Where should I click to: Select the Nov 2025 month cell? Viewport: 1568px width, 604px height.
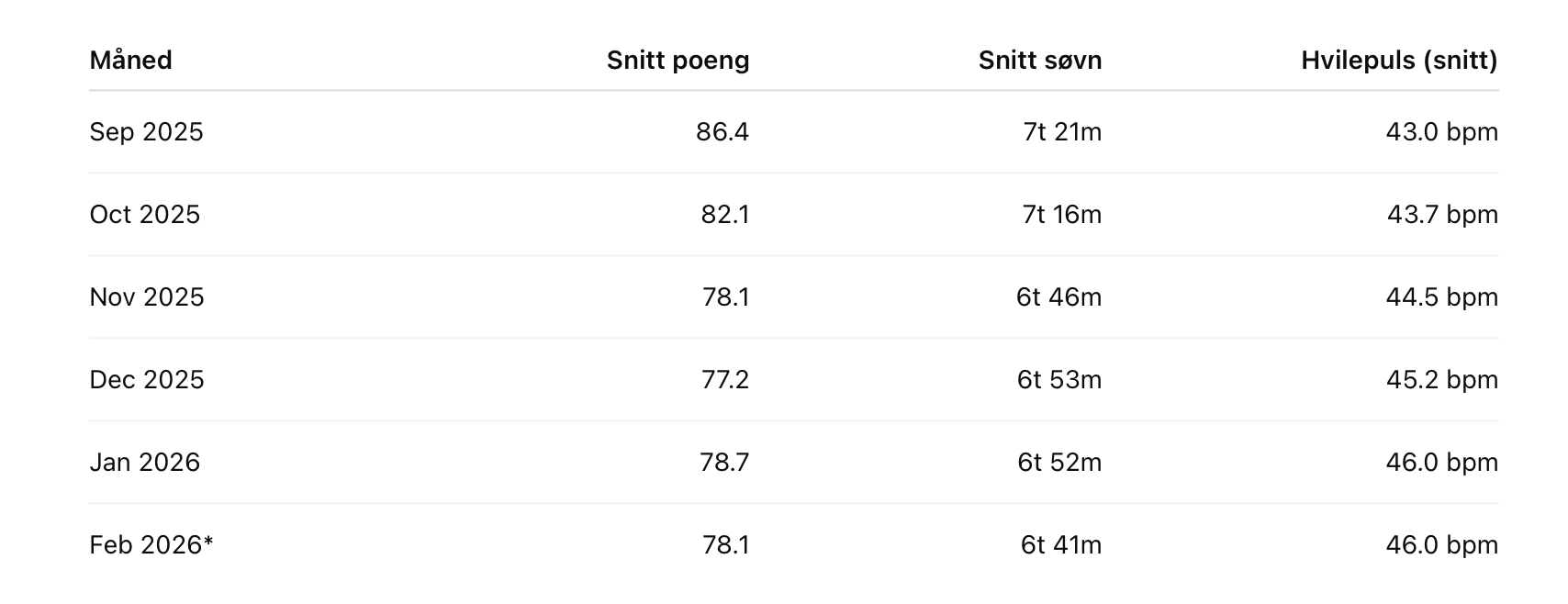point(146,297)
